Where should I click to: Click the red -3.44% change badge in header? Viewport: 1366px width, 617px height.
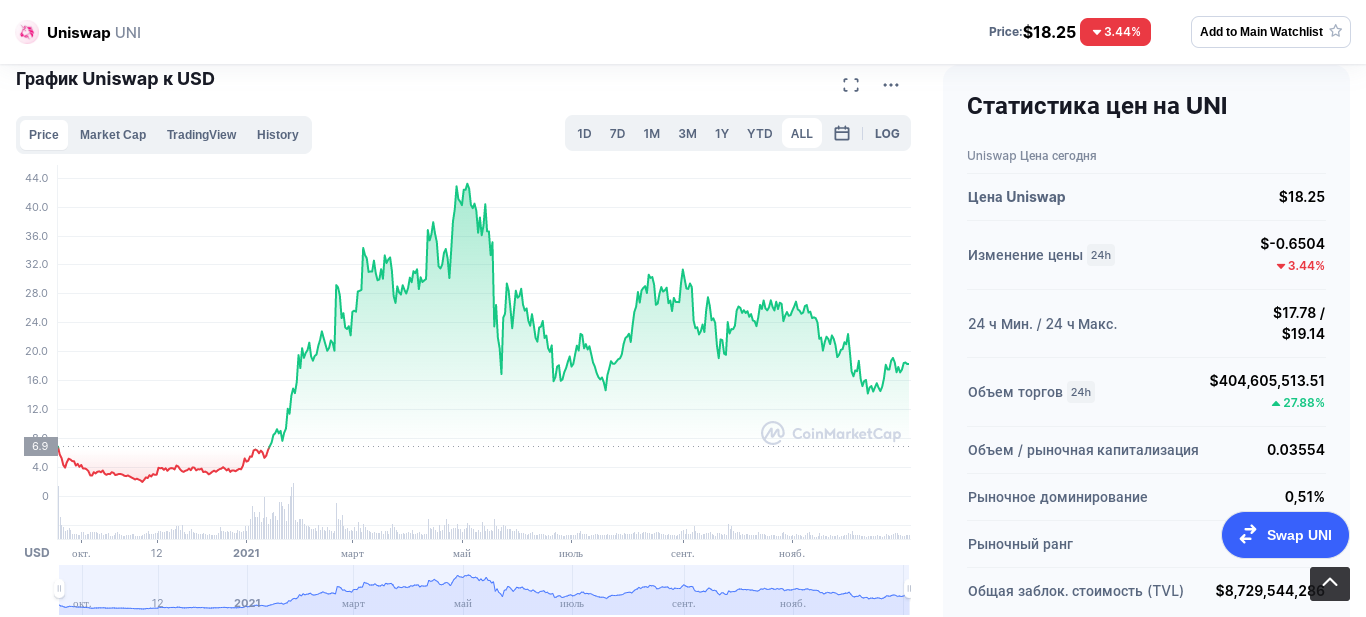[1115, 32]
